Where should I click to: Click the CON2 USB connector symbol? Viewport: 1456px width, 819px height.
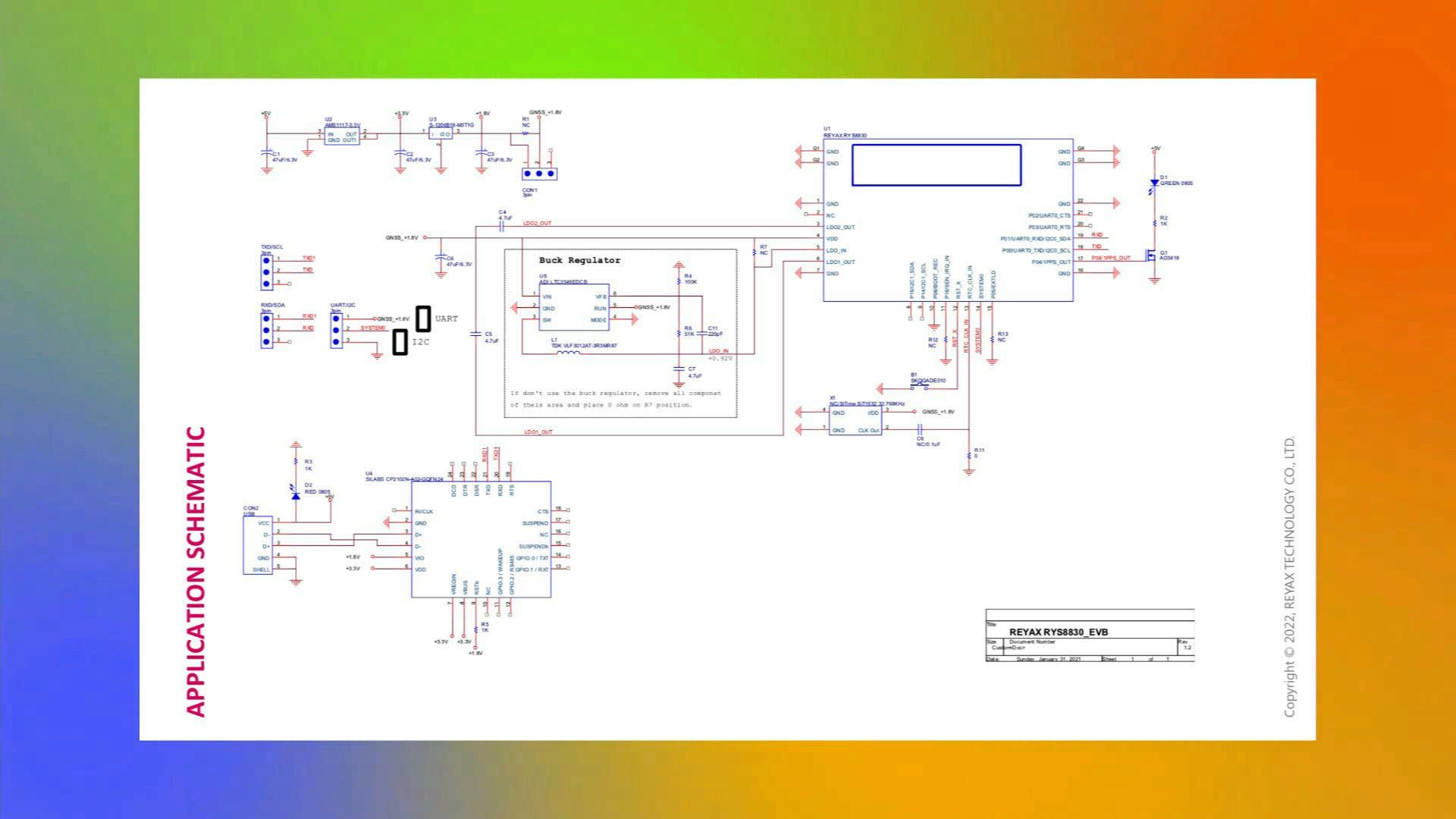[258, 545]
